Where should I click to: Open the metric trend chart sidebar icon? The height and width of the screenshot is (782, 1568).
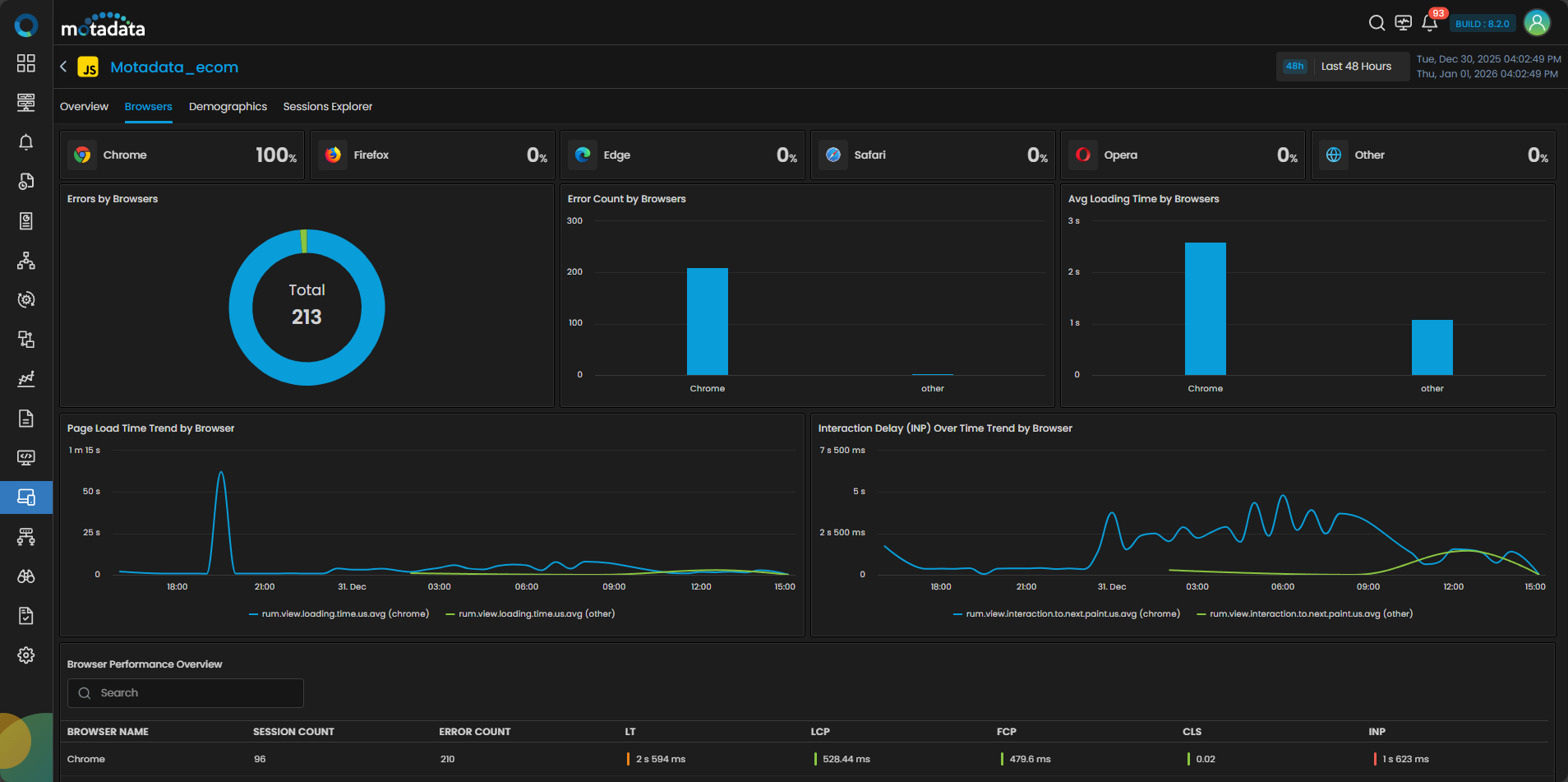(26, 379)
